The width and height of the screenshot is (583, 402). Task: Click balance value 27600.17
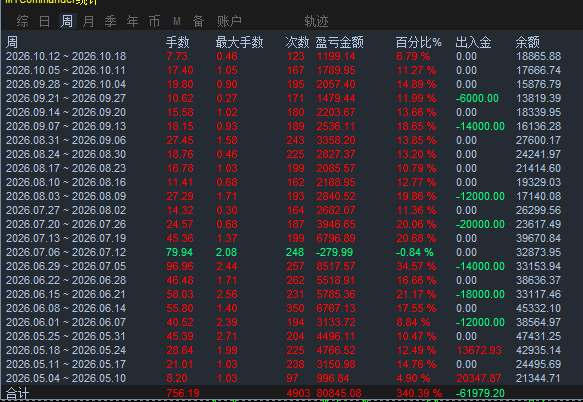[538, 140]
